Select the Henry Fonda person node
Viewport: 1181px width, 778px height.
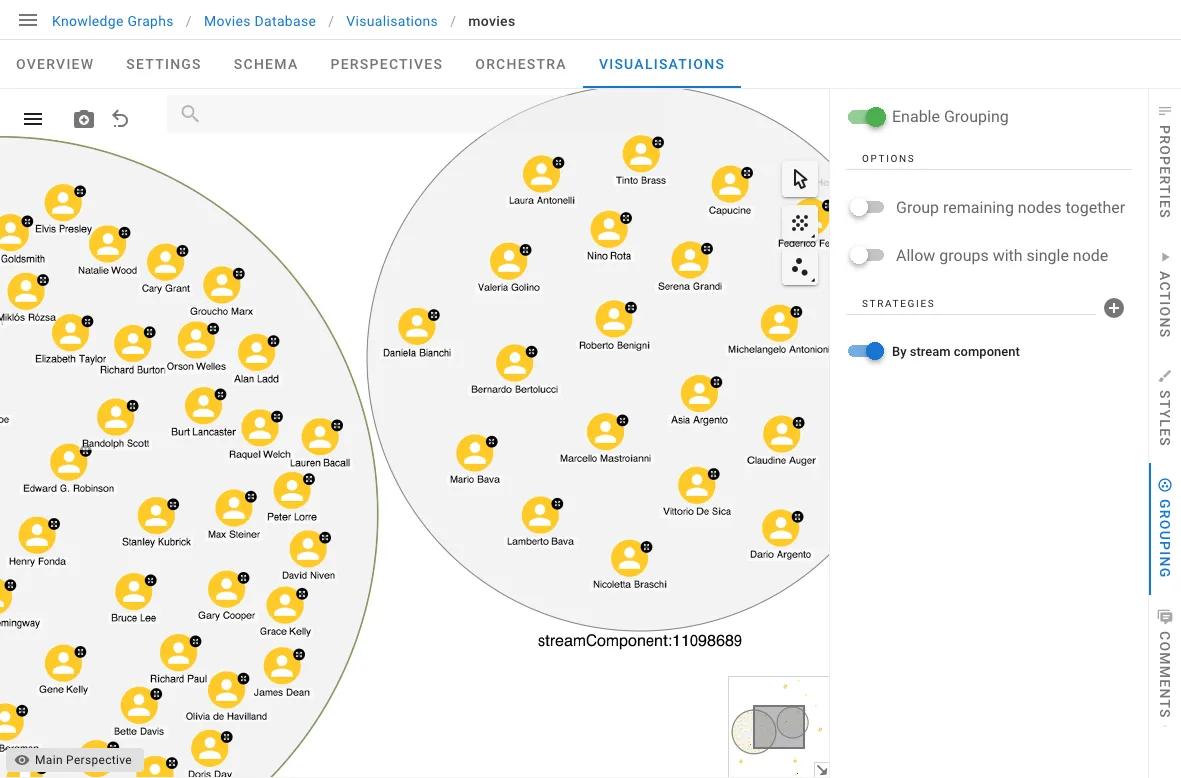pos(37,535)
